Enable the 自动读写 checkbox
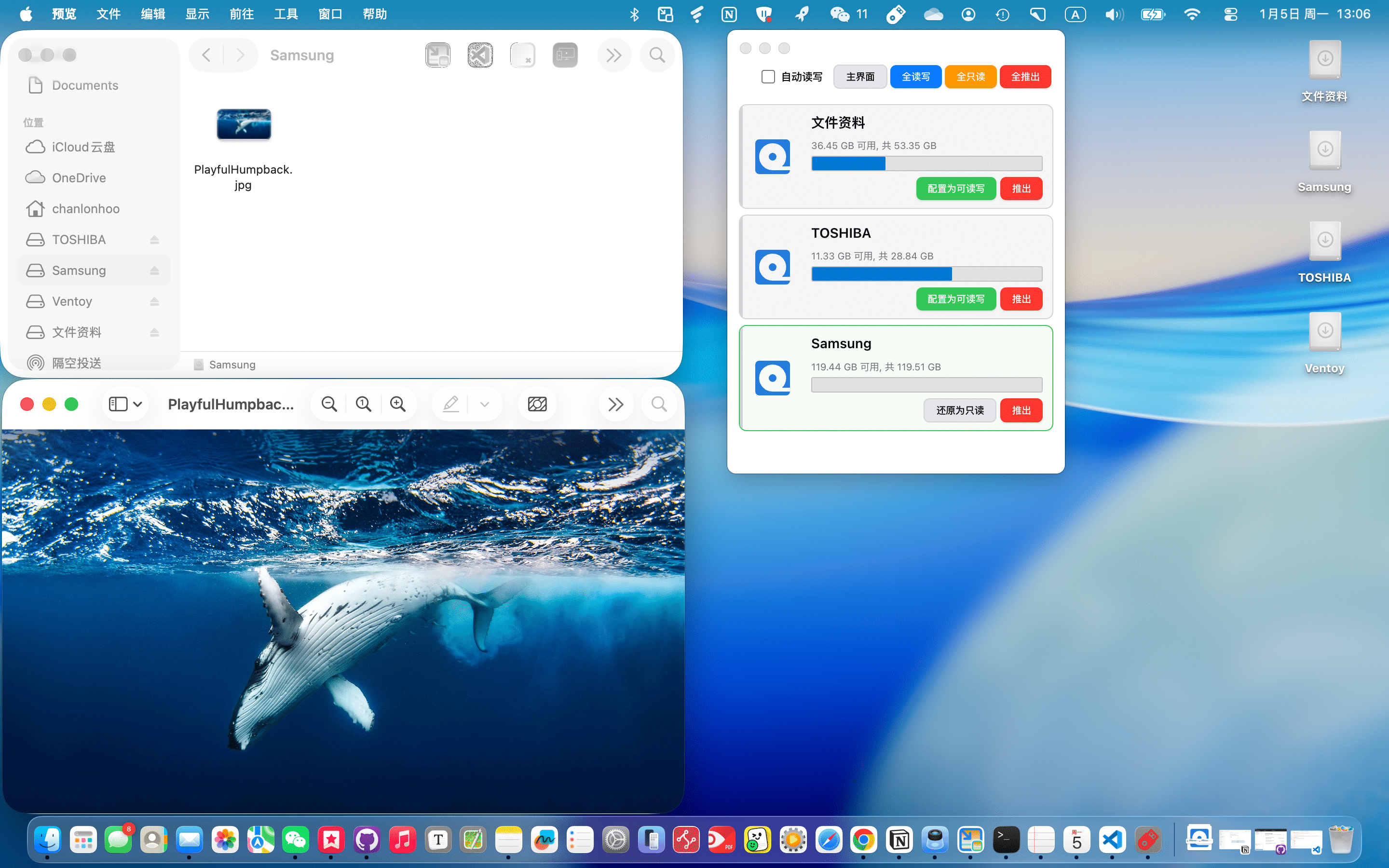Image resolution: width=1389 pixels, height=868 pixels. coord(768,76)
